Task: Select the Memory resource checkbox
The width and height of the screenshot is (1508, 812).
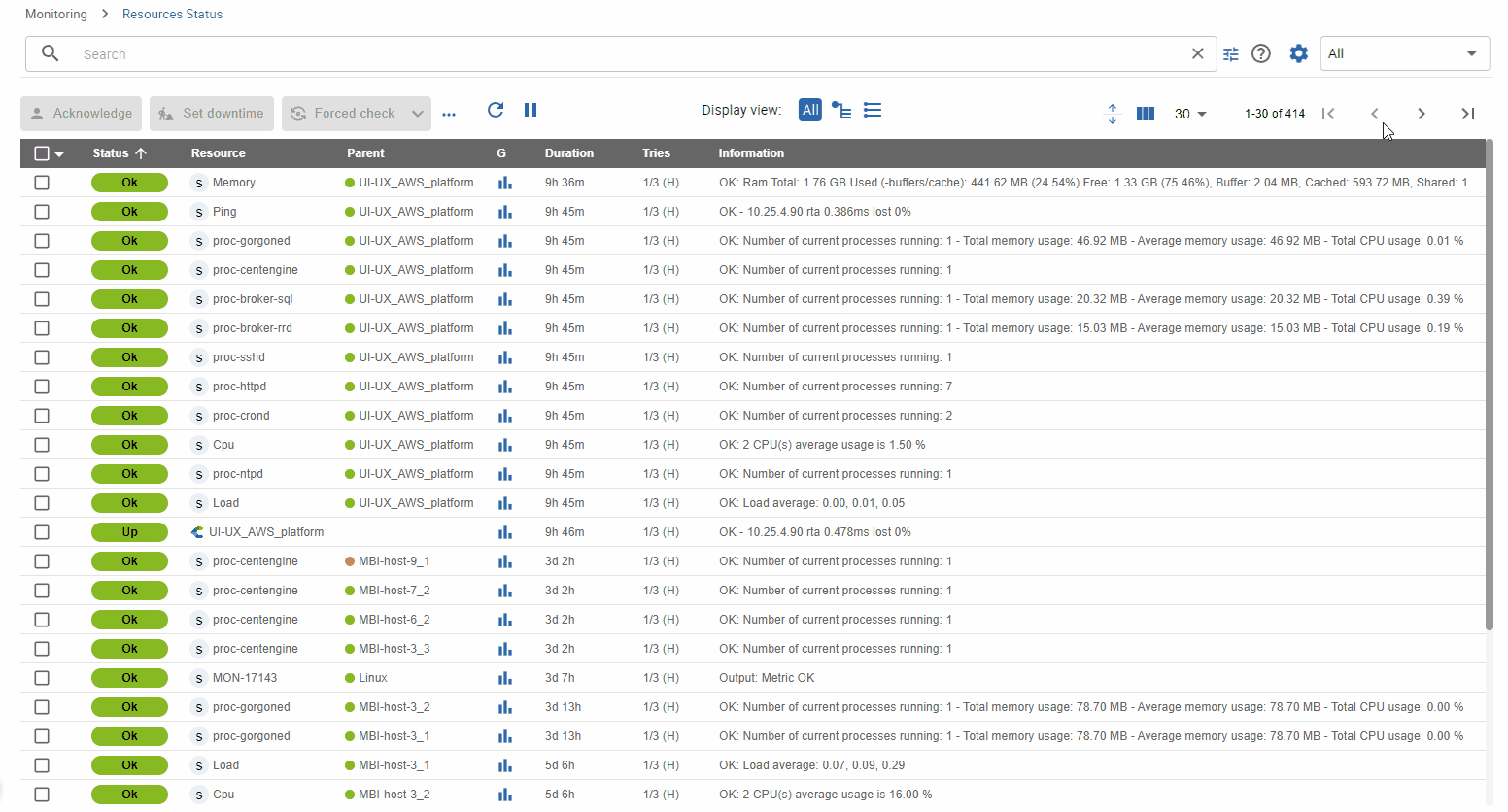Action: coord(42,183)
